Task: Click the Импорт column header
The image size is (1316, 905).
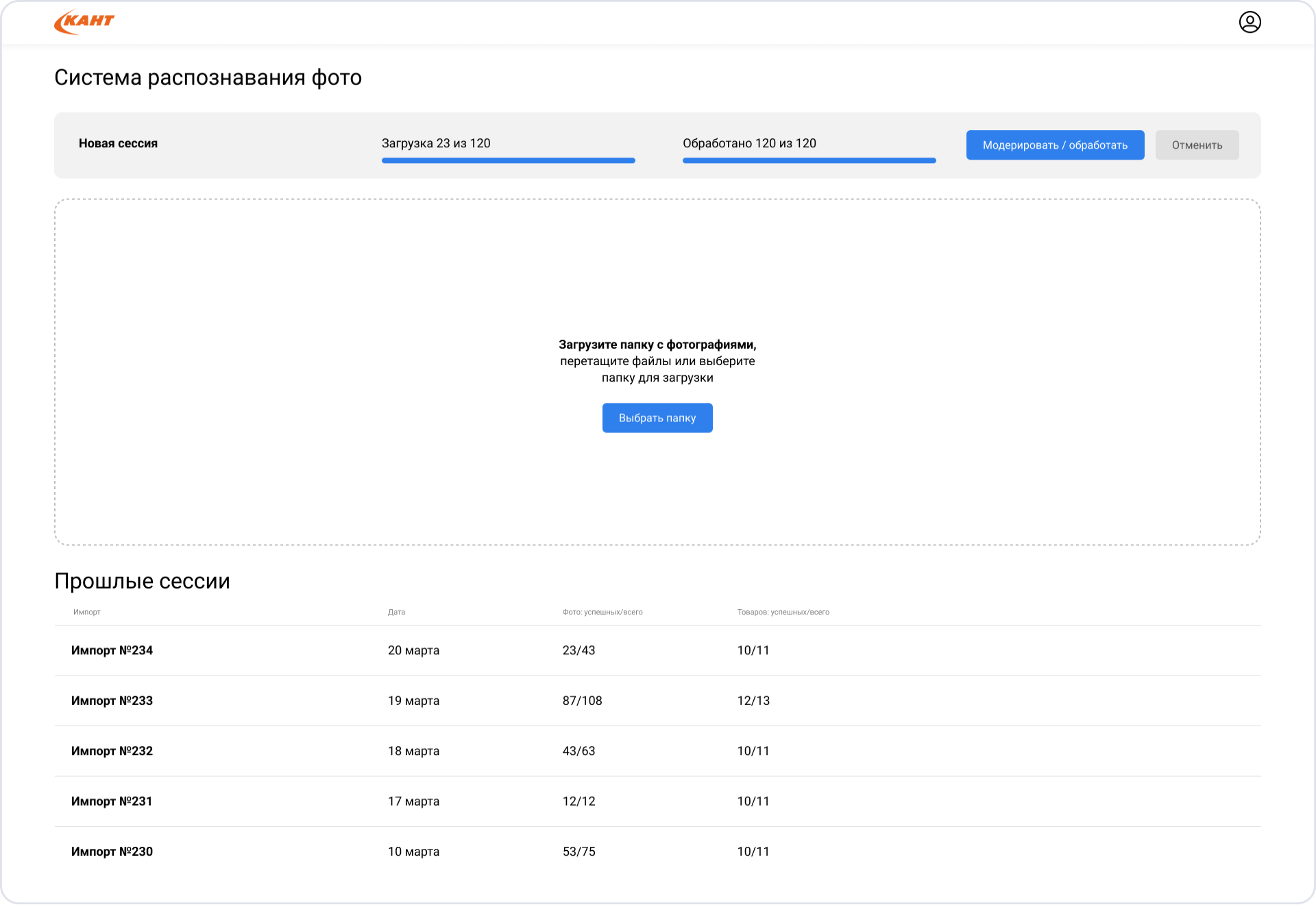Action: [x=87, y=612]
